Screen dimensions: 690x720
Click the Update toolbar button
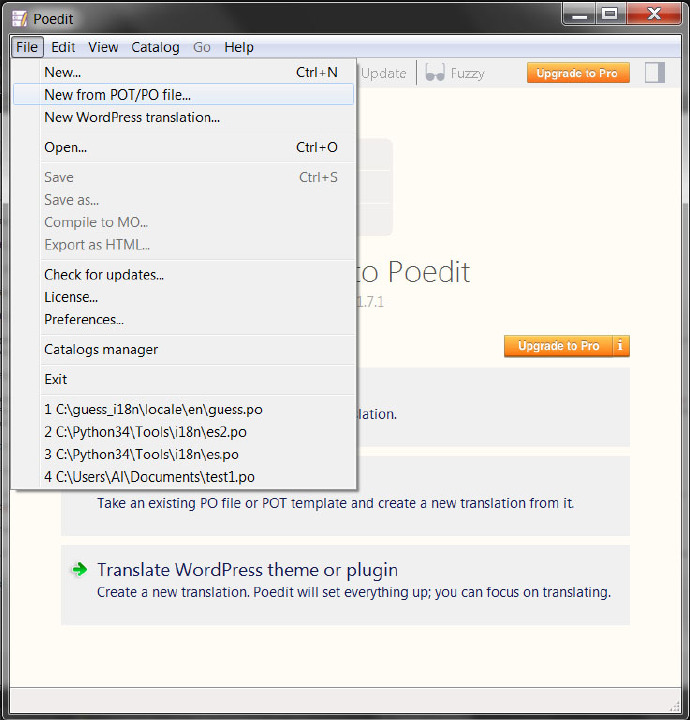[x=383, y=73]
